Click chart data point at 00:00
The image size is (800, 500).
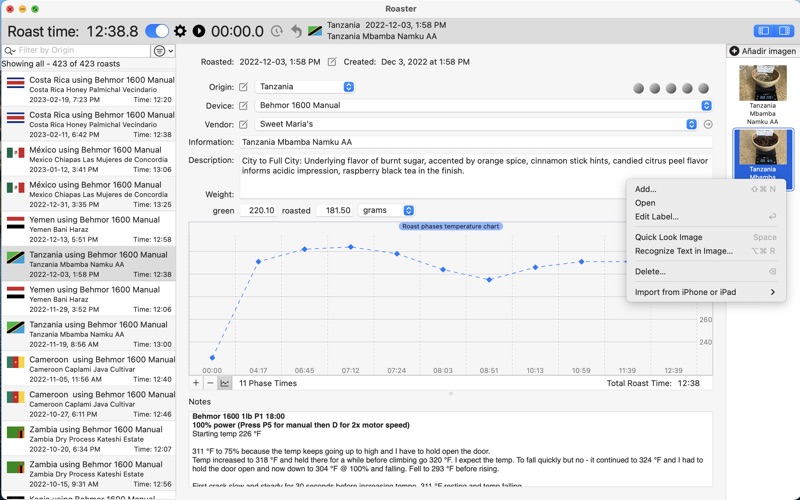pos(212,358)
